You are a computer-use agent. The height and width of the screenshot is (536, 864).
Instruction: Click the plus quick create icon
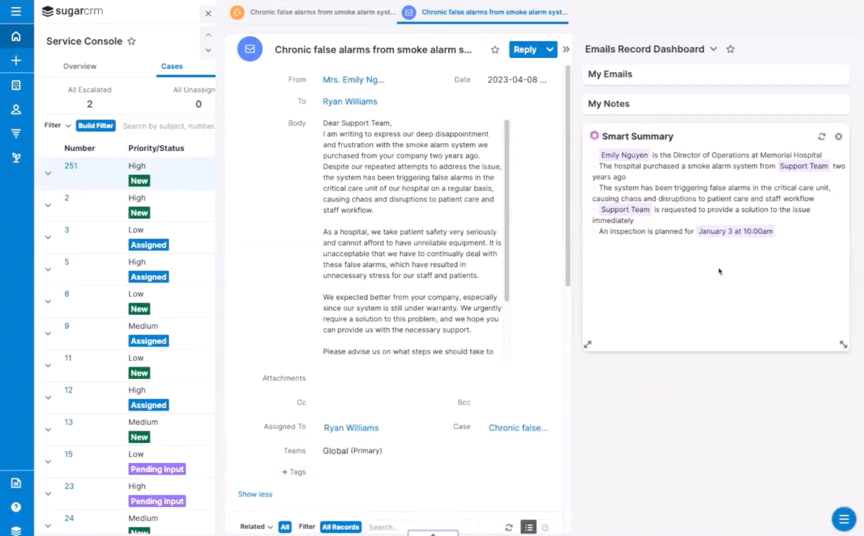pos(16,61)
